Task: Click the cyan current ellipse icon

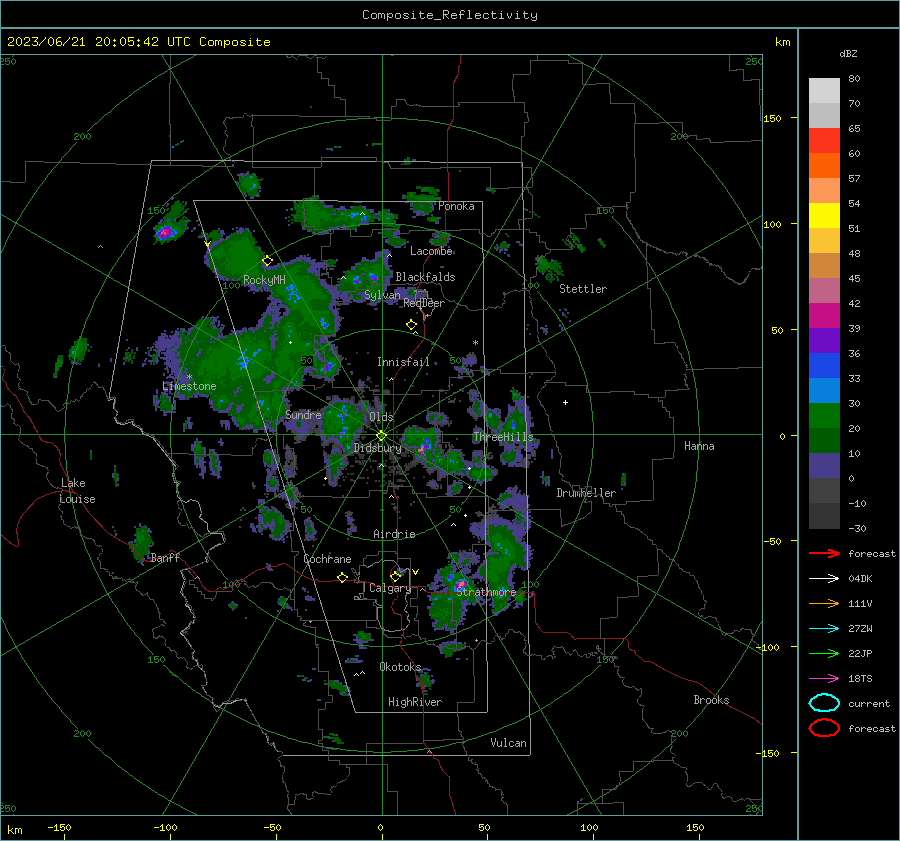Action: pyautogui.click(x=824, y=703)
